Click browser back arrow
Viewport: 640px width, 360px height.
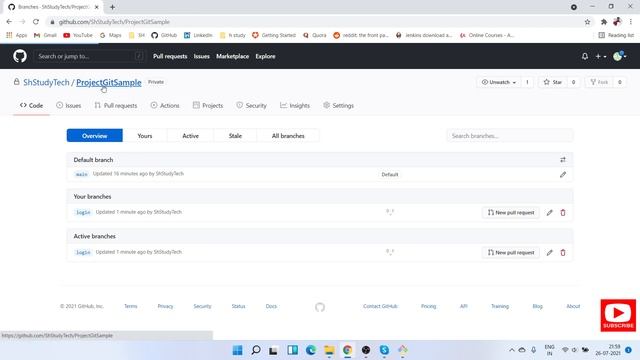click(9, 22)
